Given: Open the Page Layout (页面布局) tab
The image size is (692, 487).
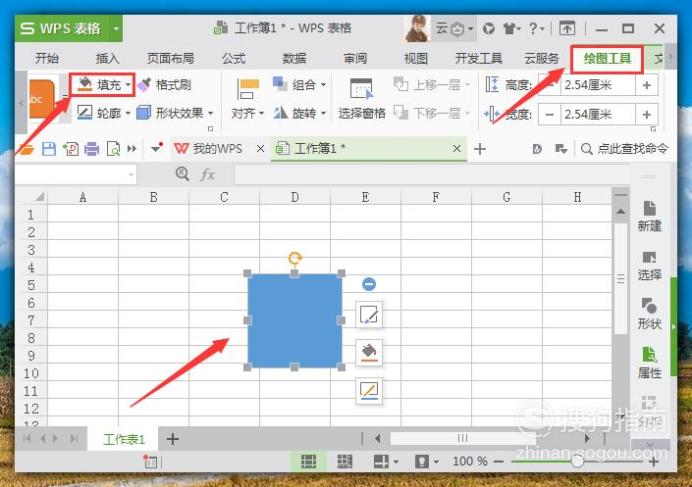Looking at the screenshot, I should pyautogui.click(x=170, y=58).
